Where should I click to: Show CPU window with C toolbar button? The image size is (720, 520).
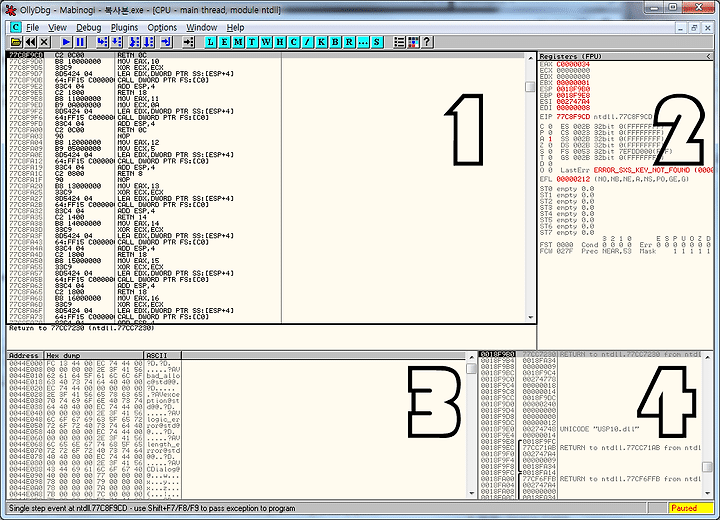pyautogui.click(x=293, y=42)
